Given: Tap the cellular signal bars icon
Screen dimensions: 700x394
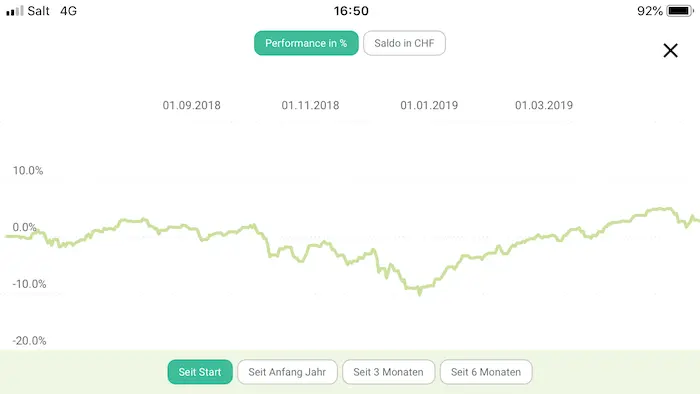Looking at the screenshot, I should point(14,11).
